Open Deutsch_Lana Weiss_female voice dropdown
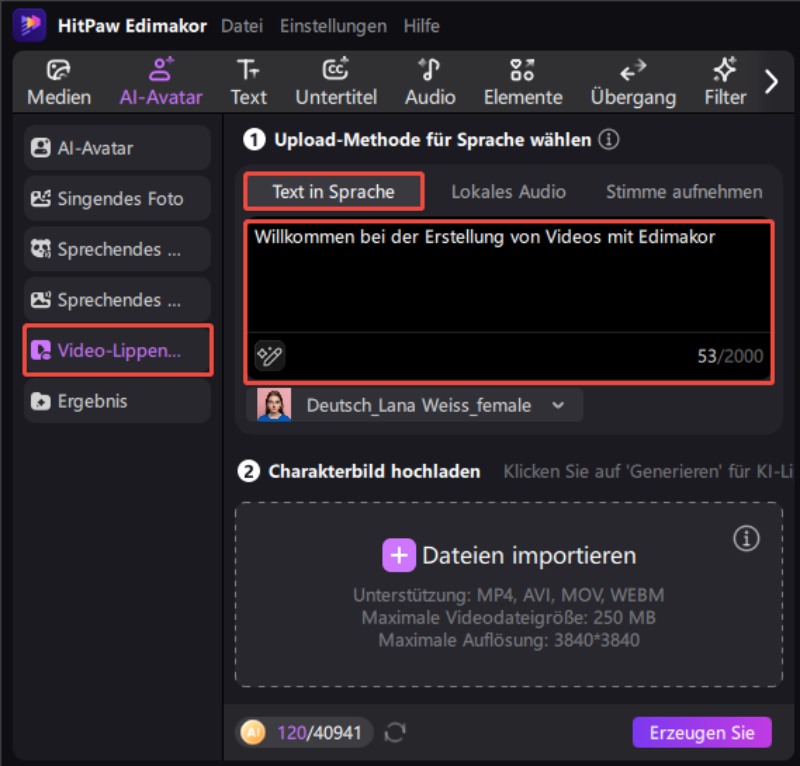Screen dimensions: 800x766 [414, 405]
